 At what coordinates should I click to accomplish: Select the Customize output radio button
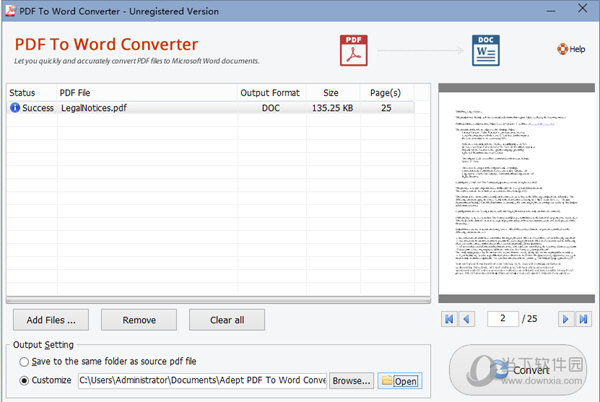pos(24,381)
